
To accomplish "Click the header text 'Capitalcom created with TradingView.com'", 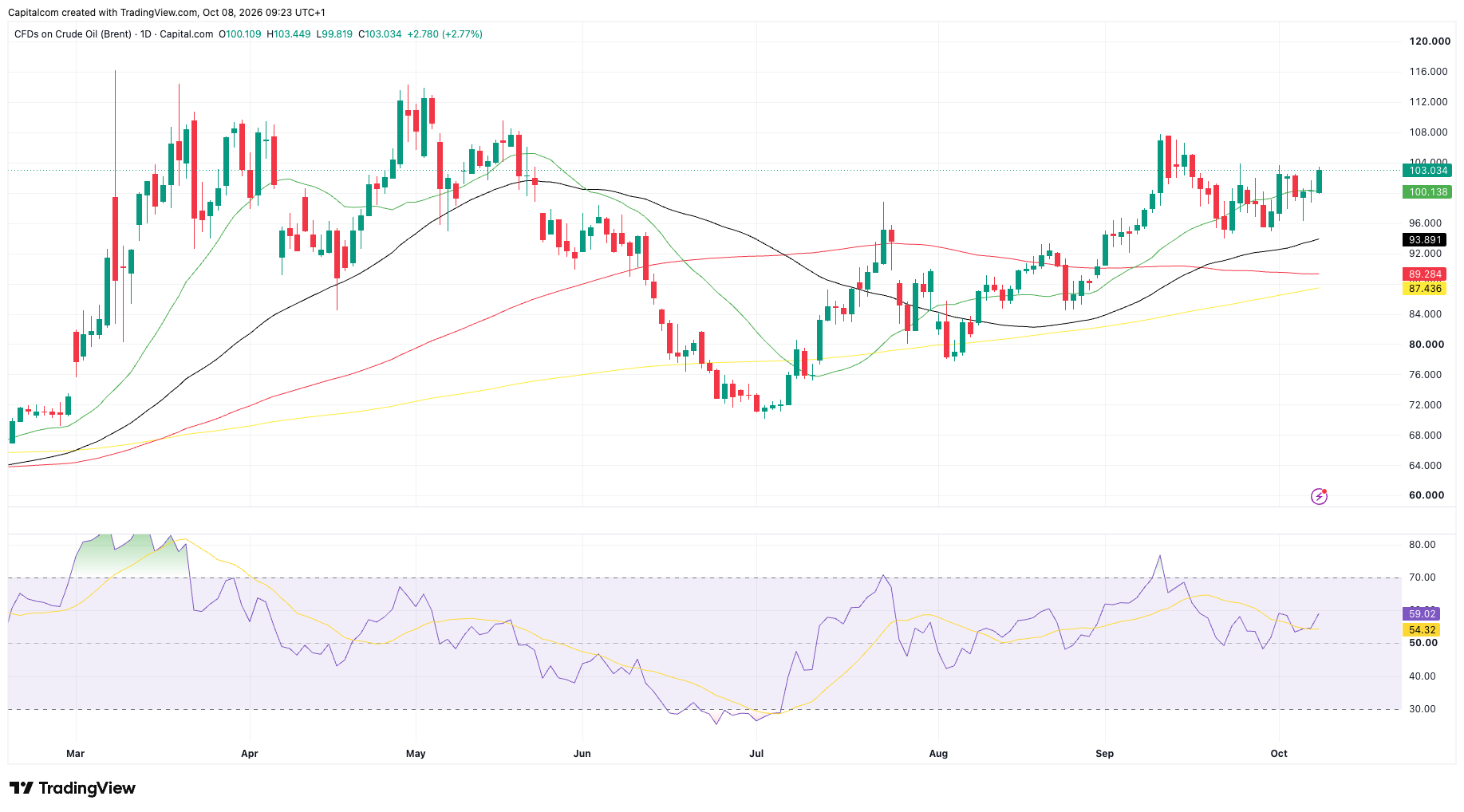I will [103, 13].
